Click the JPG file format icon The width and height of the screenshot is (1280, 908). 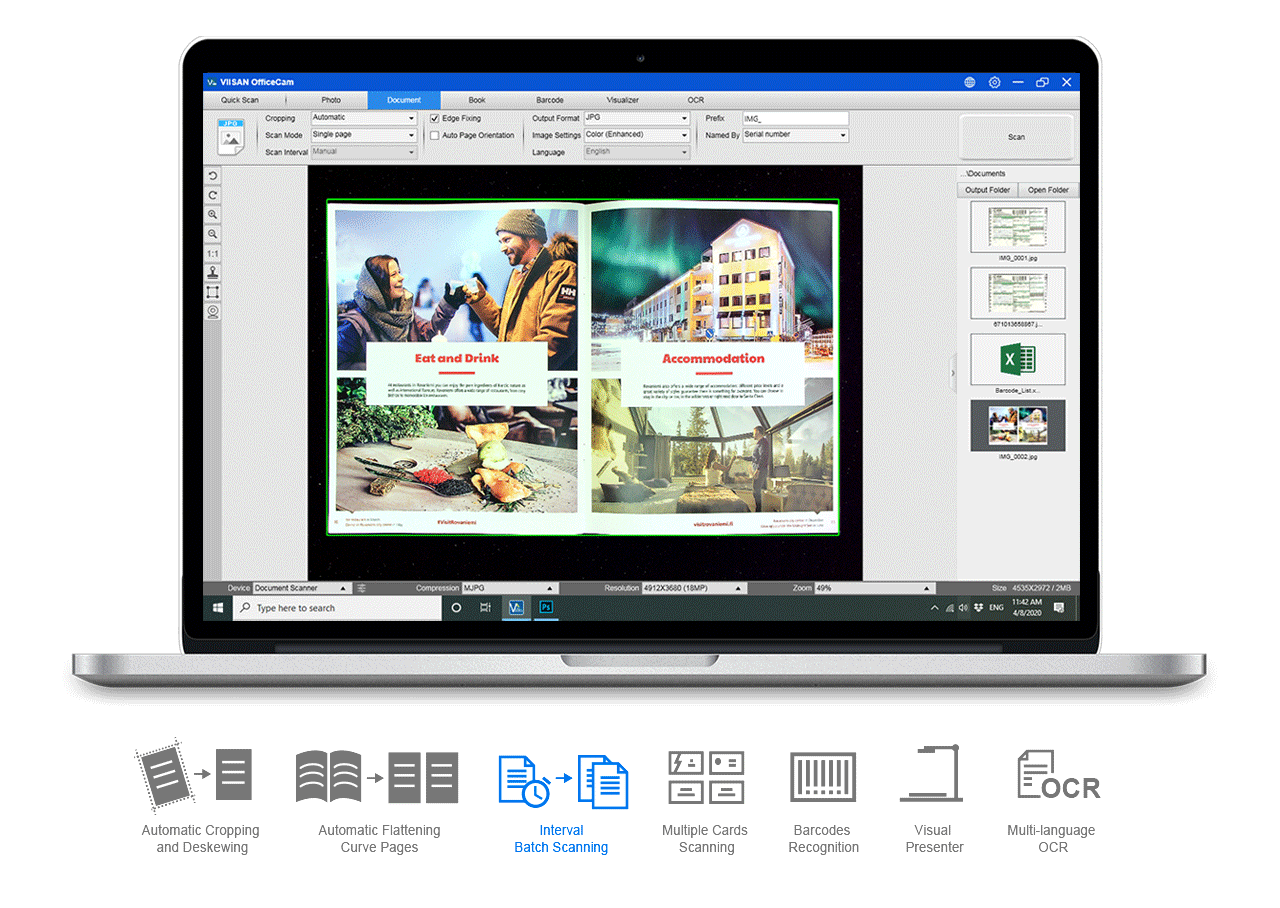point(231,136)
